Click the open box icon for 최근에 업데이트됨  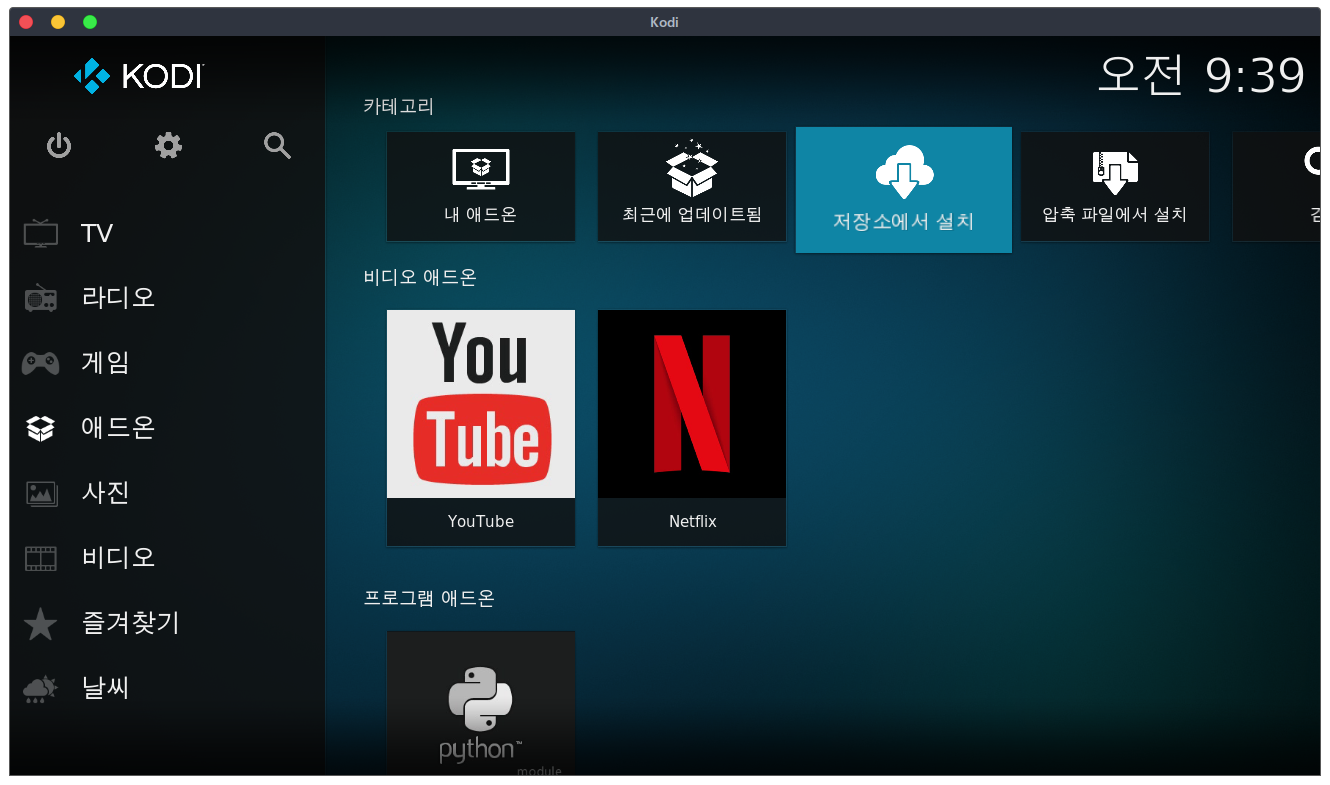click(692, 168)
